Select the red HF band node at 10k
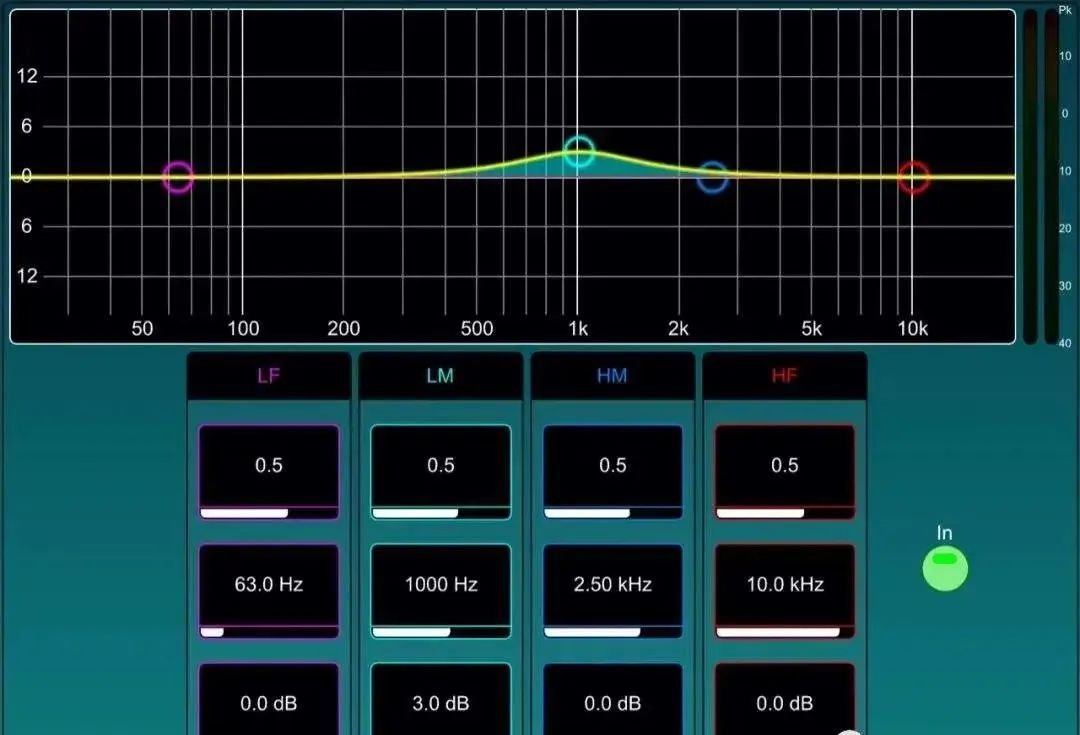 [913, 178]
